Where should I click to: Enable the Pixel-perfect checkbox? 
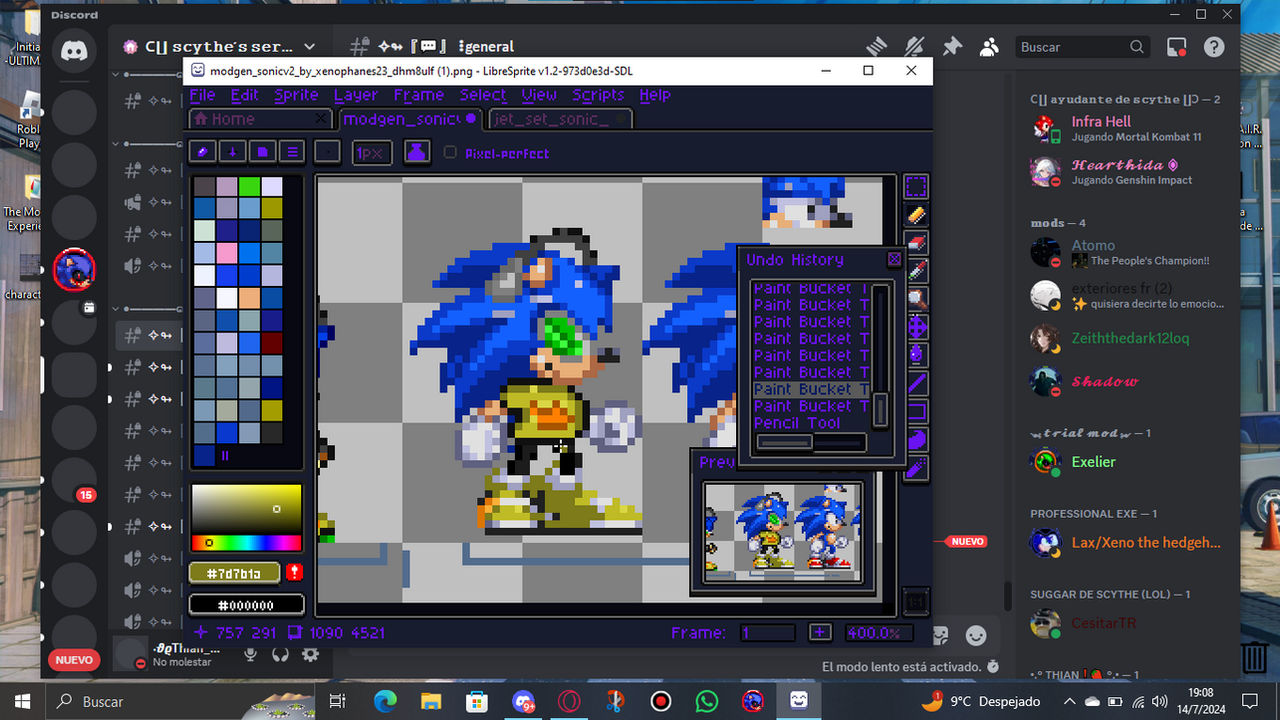(450, 153)
